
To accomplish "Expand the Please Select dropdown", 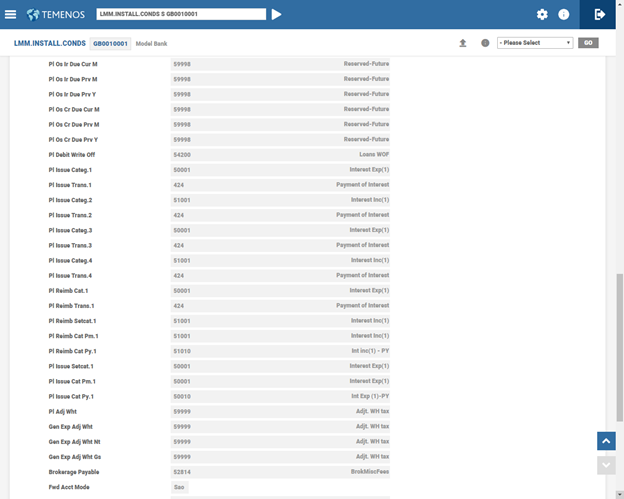I will coord(535,43).
